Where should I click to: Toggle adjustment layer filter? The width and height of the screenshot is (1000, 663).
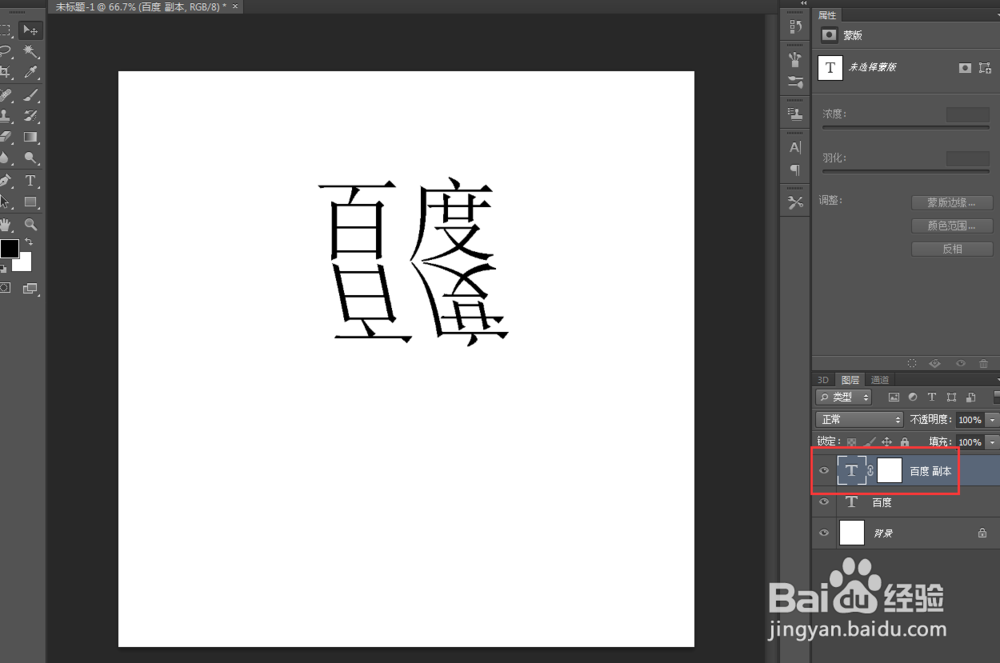(x=913, y=397)
